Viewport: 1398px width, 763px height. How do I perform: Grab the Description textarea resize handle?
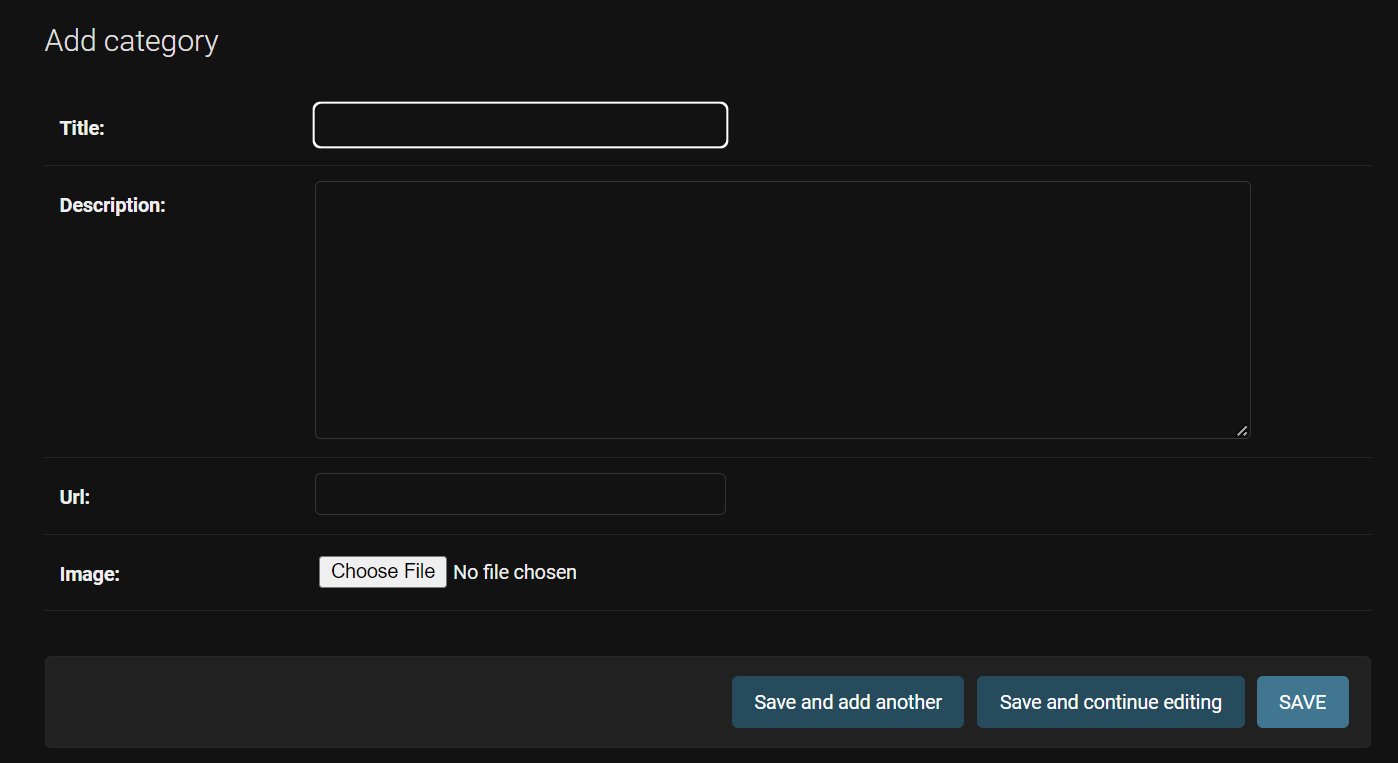coord(1241,431)
